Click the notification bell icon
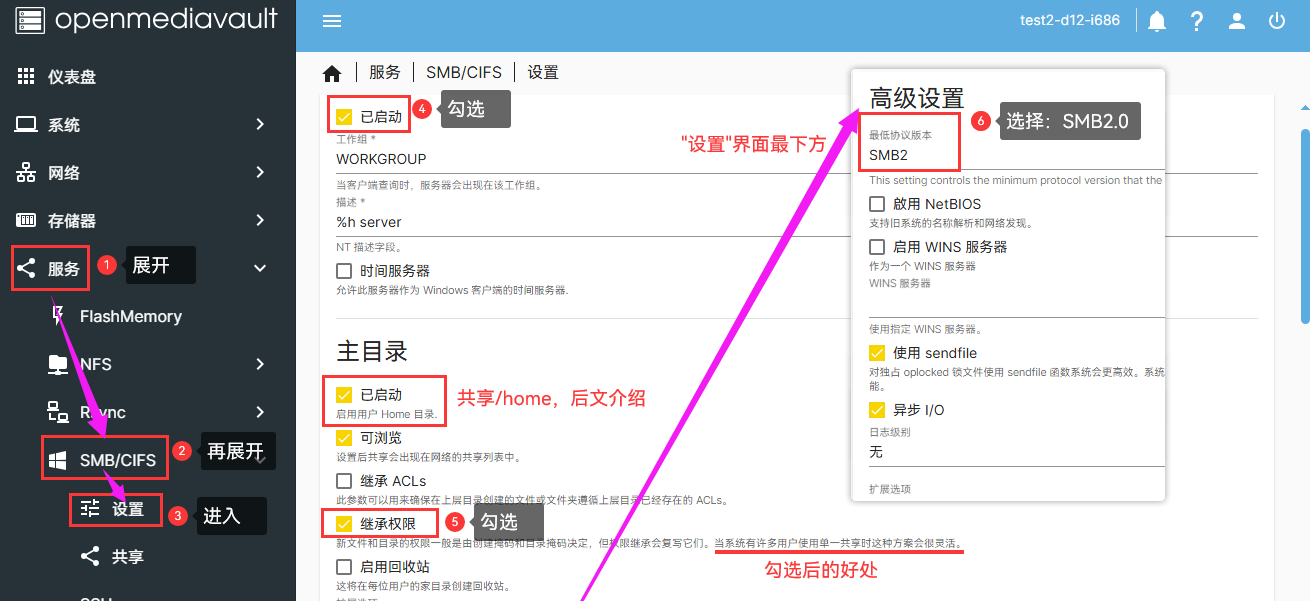Image resolution: width=1310 pixels, height=601 pixels. click(1156, 20)
